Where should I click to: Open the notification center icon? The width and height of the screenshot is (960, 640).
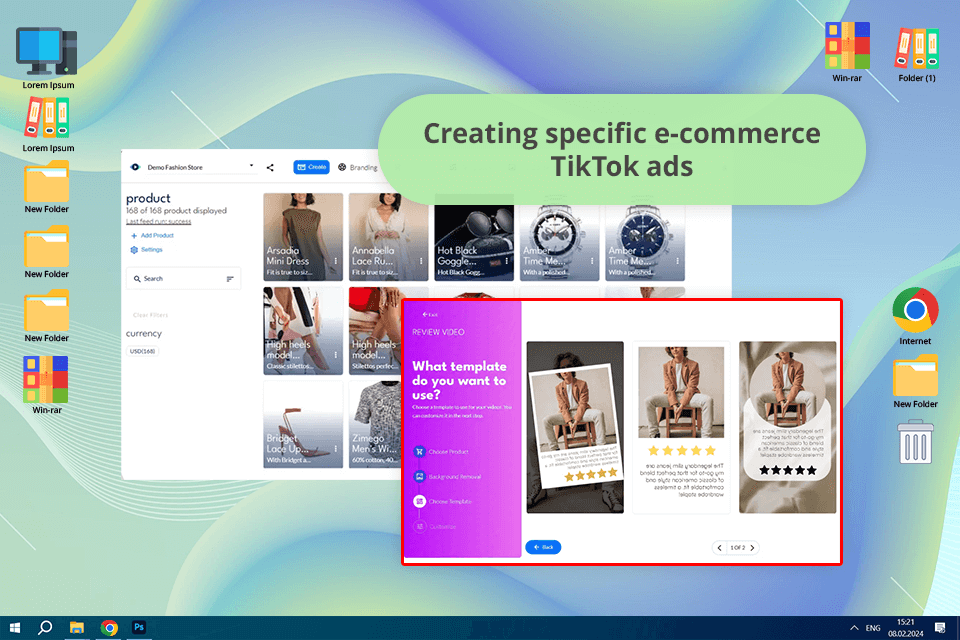click(x=940, y=628)
